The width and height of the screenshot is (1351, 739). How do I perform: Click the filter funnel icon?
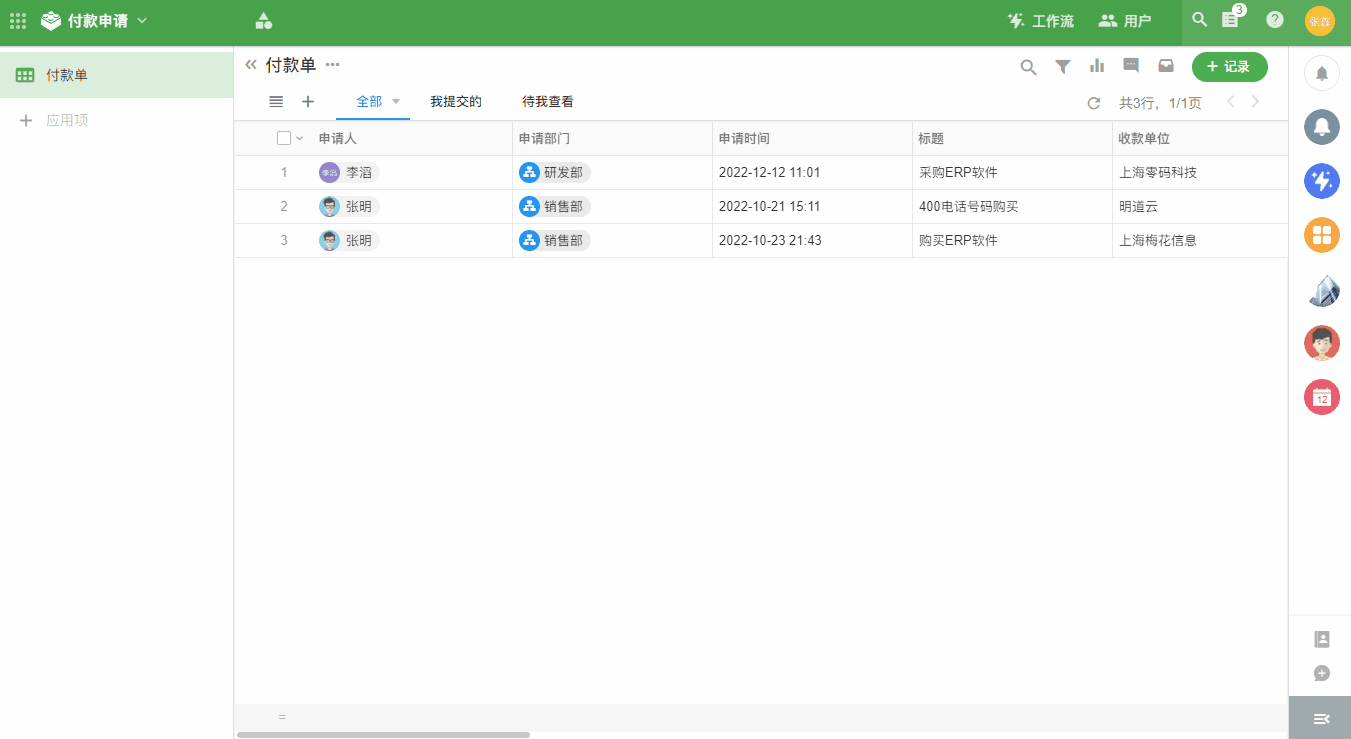(x=1063, y=67)
